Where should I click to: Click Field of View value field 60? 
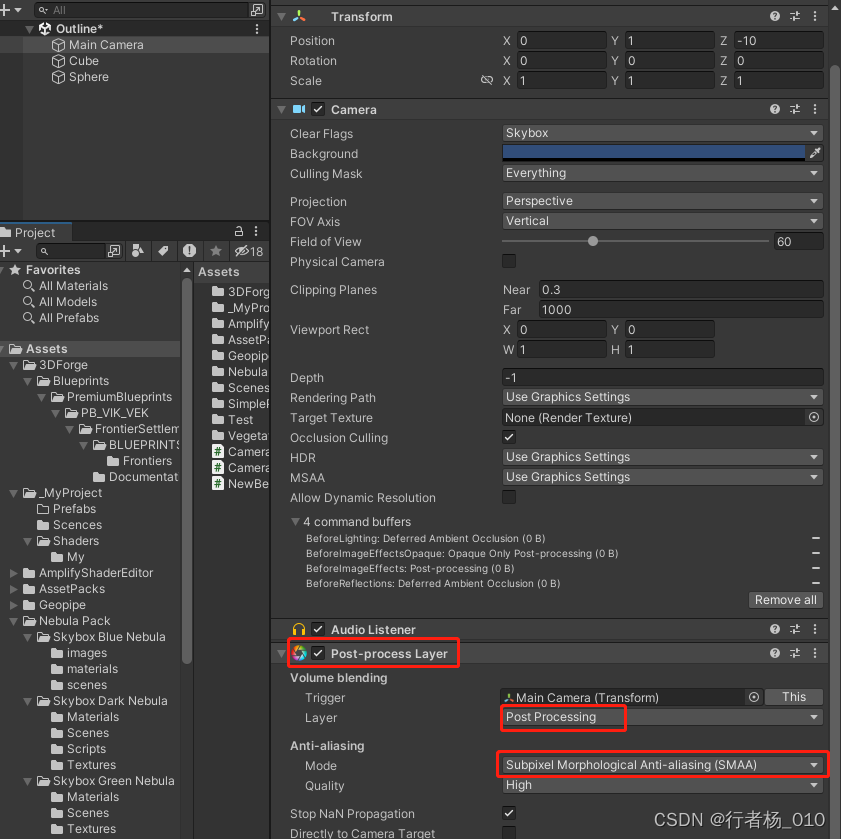pos(799,241)
